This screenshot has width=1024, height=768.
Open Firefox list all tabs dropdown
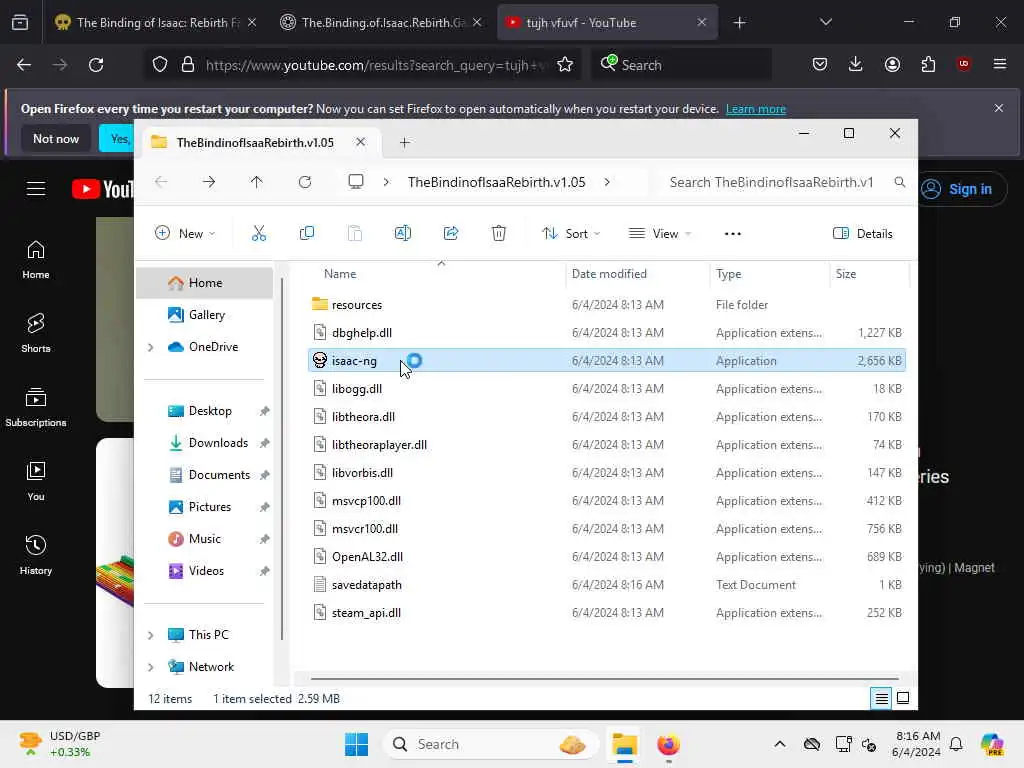pos(825,22)
